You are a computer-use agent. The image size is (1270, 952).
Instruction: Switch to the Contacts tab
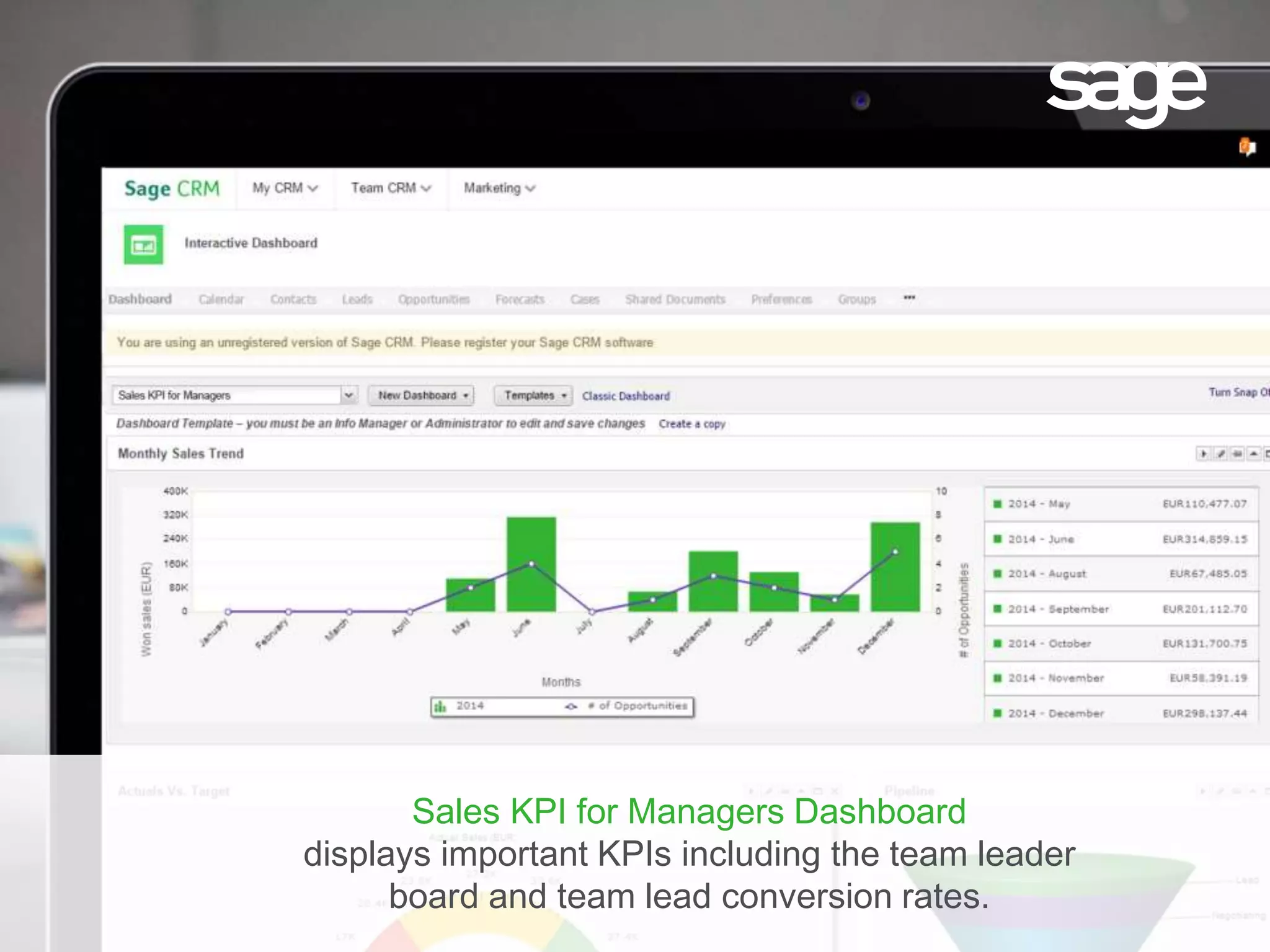[293, 299]
